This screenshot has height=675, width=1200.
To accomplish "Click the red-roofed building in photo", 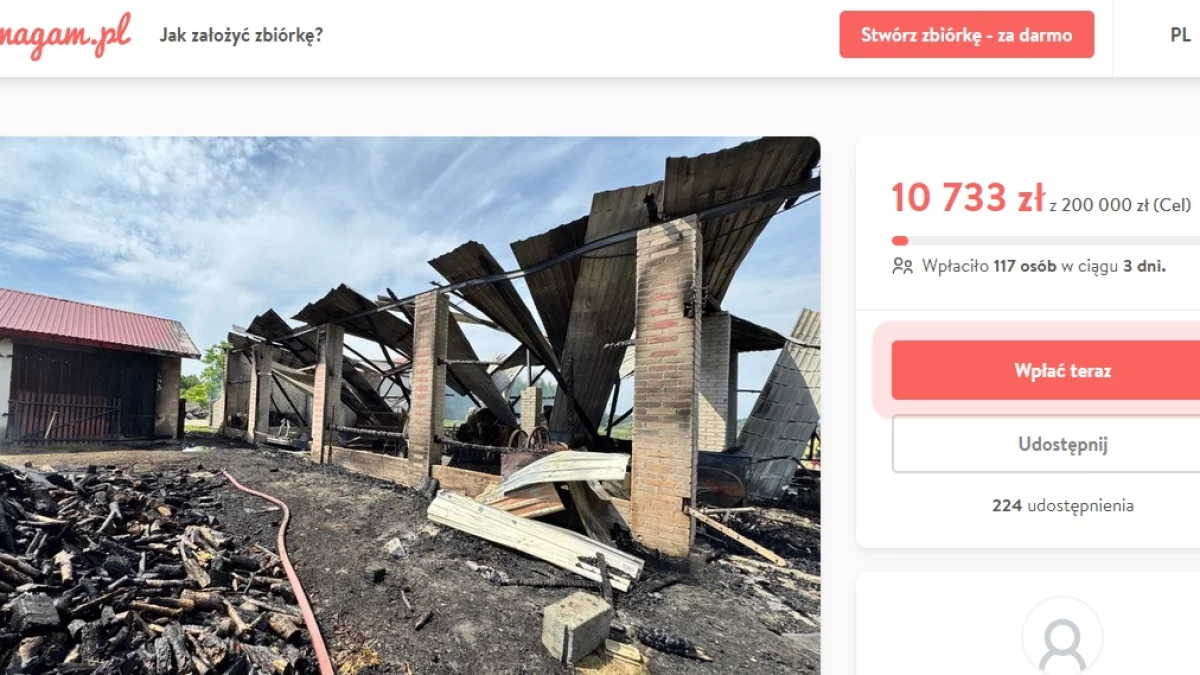I will coord(95,365).
